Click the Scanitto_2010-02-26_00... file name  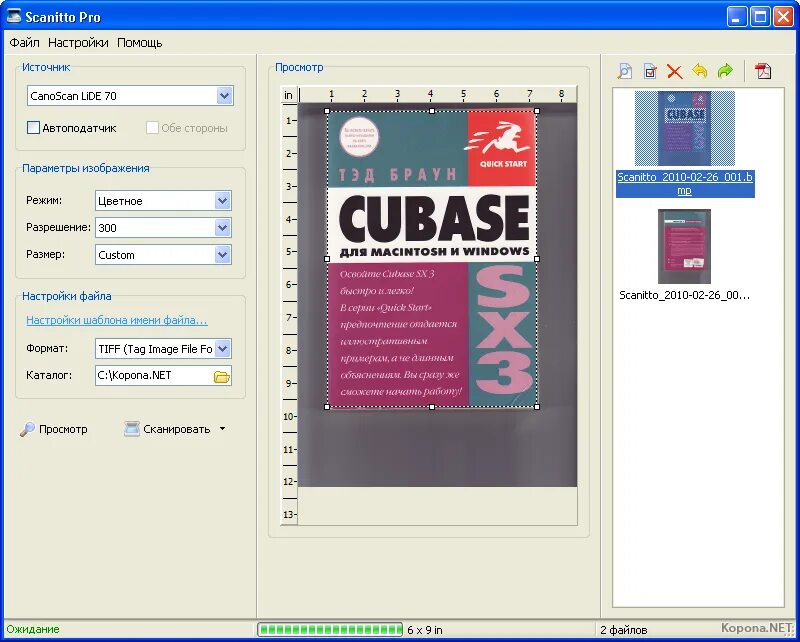[684, 295]
